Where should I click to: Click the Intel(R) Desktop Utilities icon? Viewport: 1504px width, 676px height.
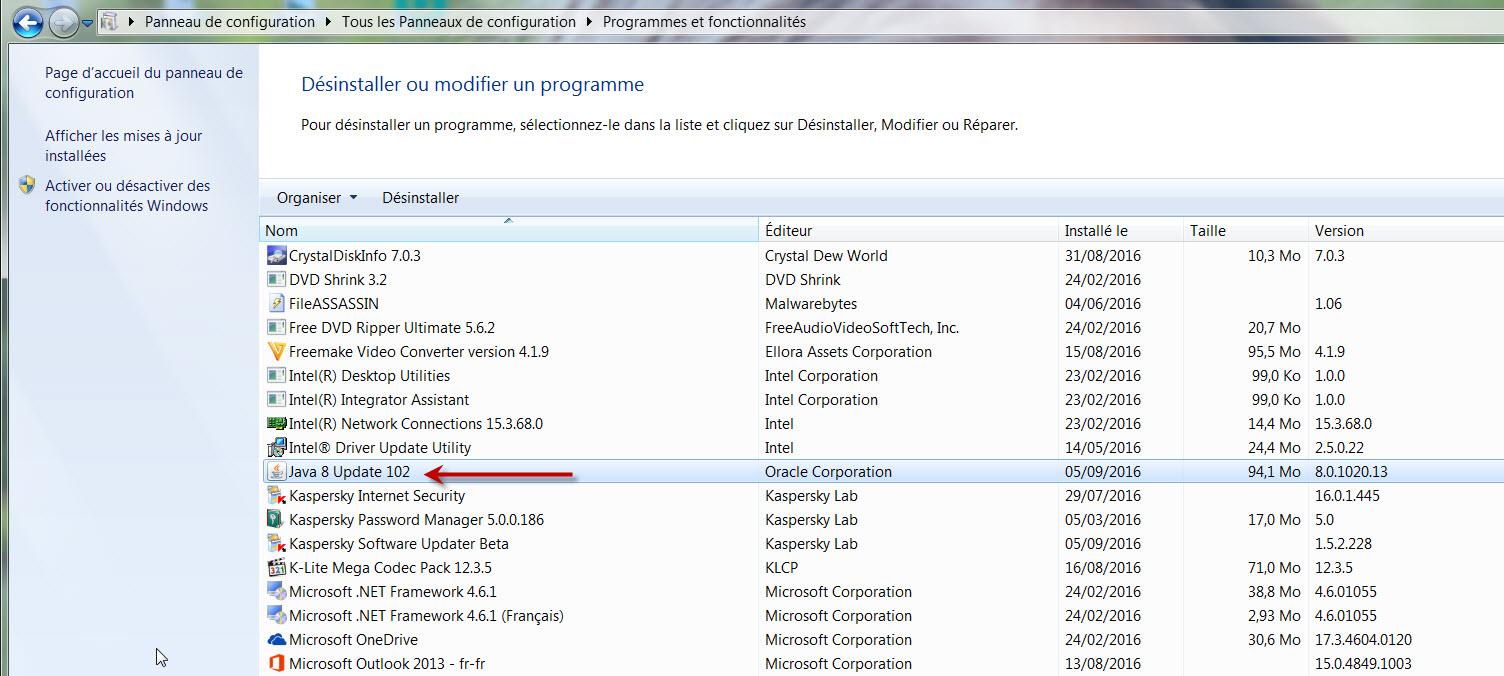(x=277, y=375)
